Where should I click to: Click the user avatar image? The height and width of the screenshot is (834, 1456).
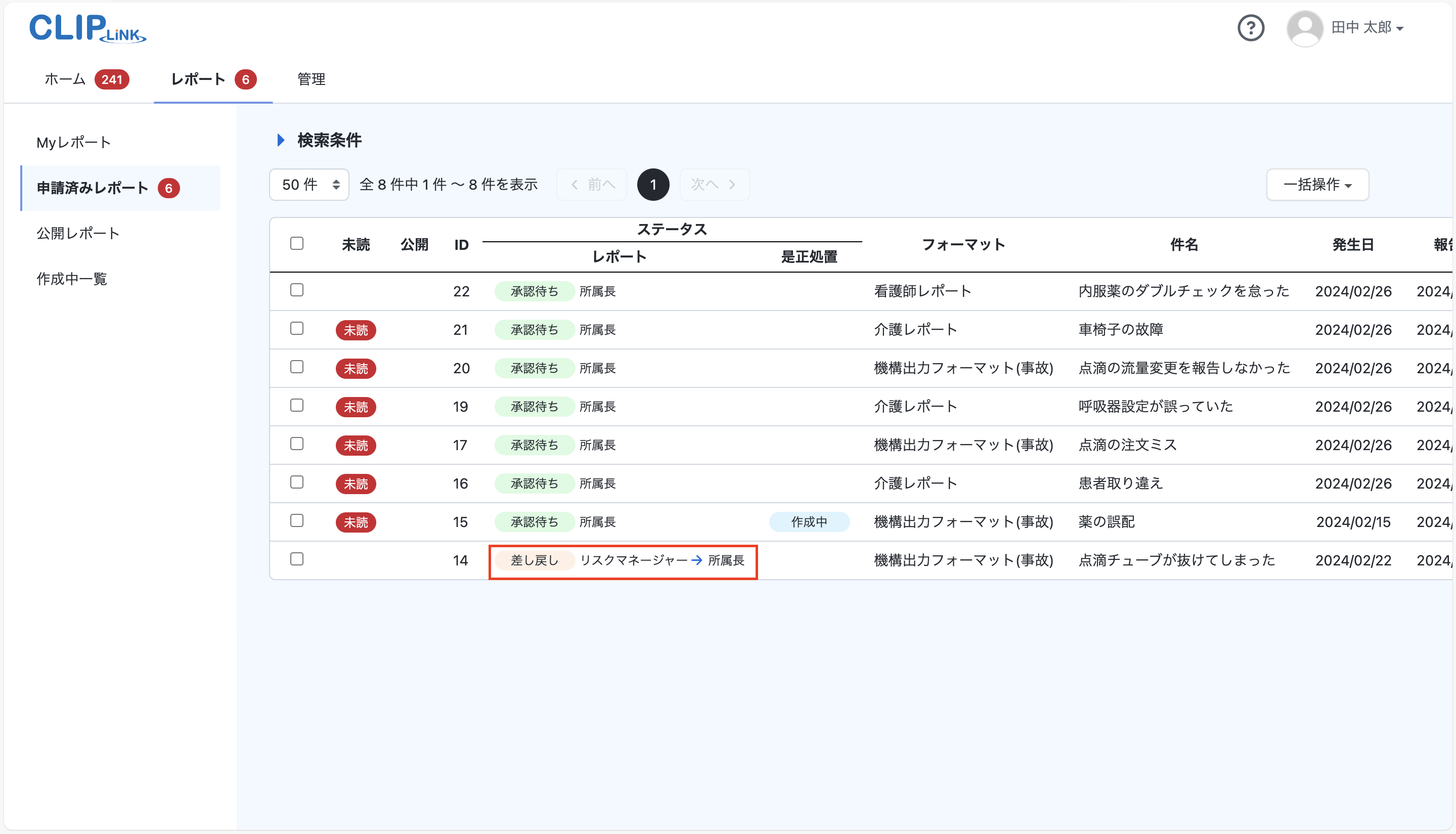1305,27
